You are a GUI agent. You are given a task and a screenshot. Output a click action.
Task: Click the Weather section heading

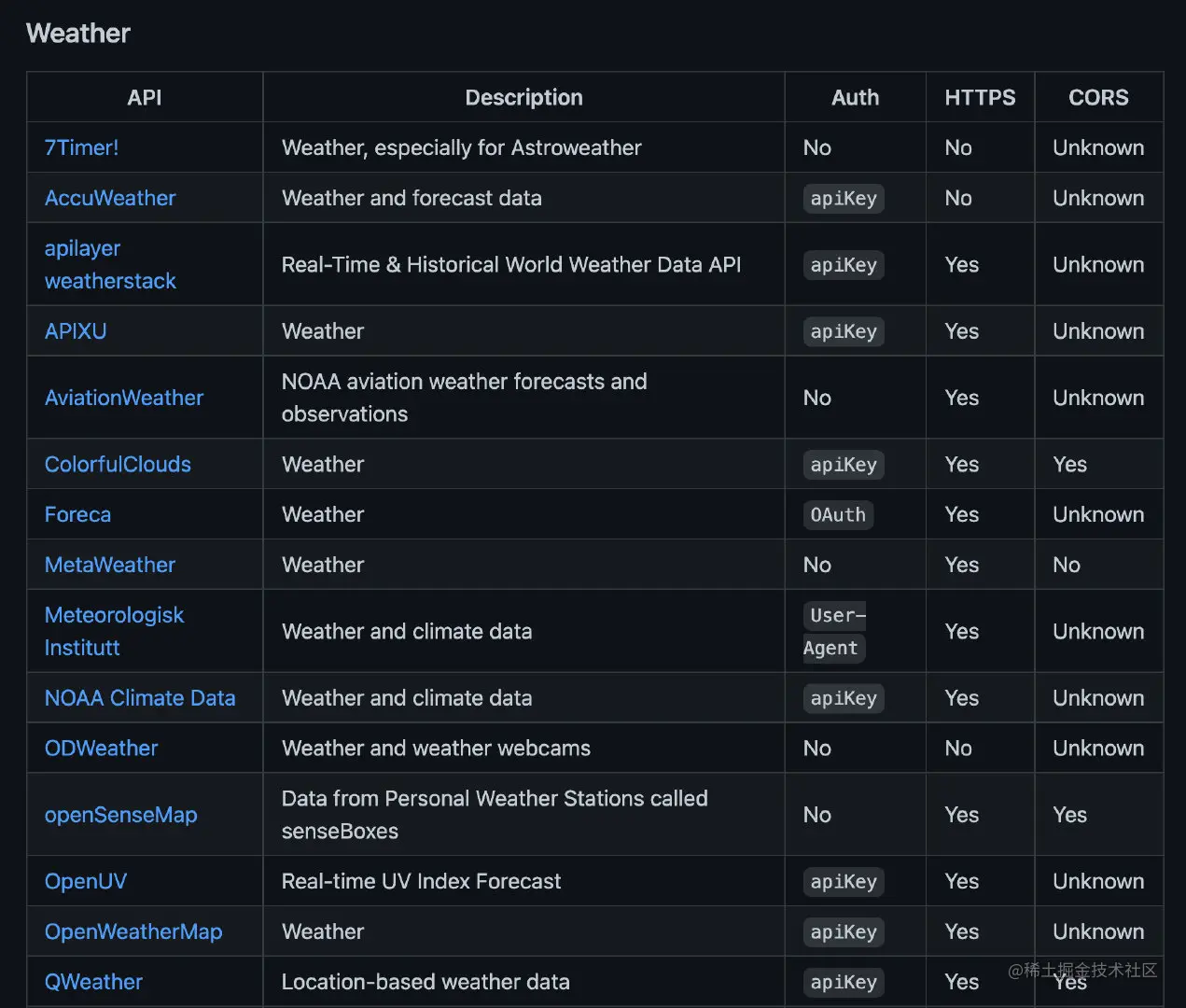click(78, 34)
